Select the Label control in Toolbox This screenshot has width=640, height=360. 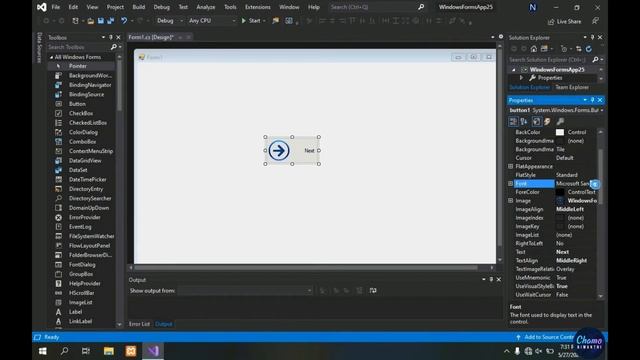pyautogui.click(x=76, y=312)
